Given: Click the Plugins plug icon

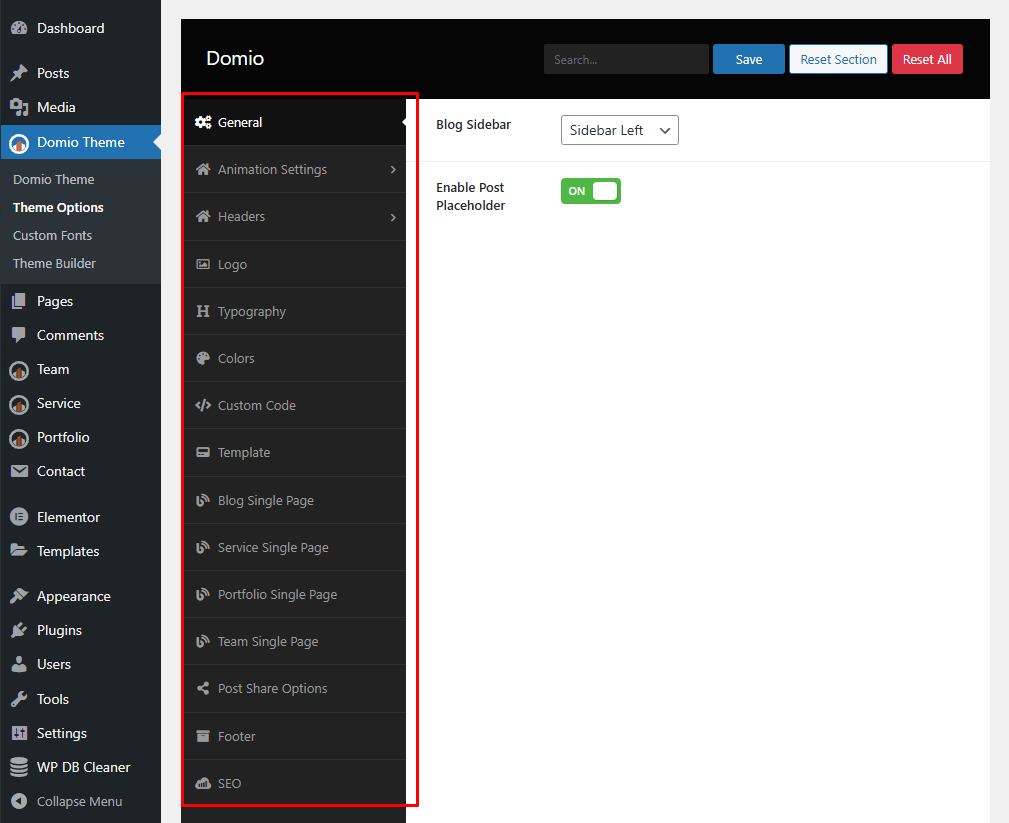Looking at the screenshot, I should pyautogui.click(x=19, y=630).
